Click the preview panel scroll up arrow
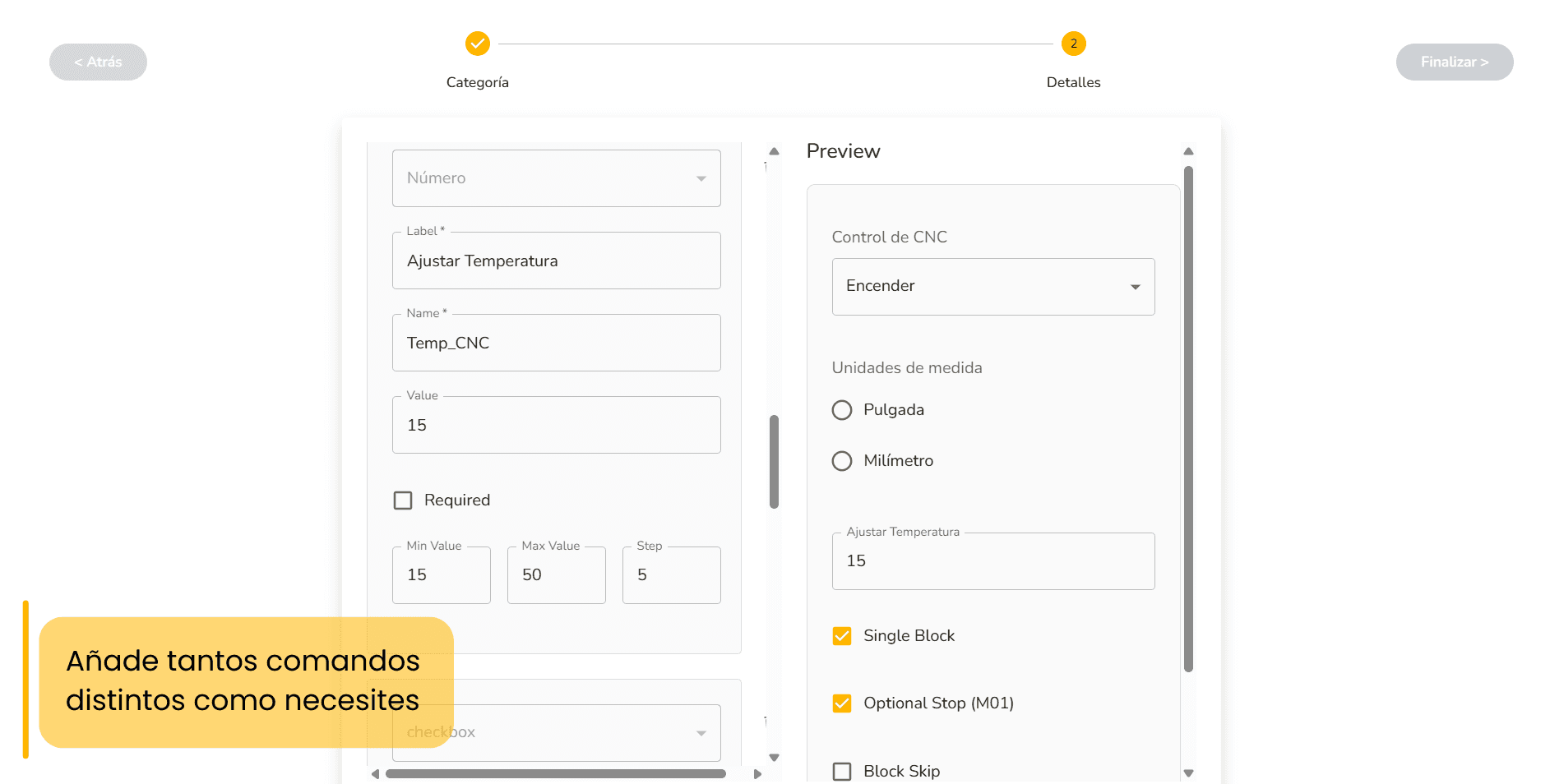 [1188, 151]
